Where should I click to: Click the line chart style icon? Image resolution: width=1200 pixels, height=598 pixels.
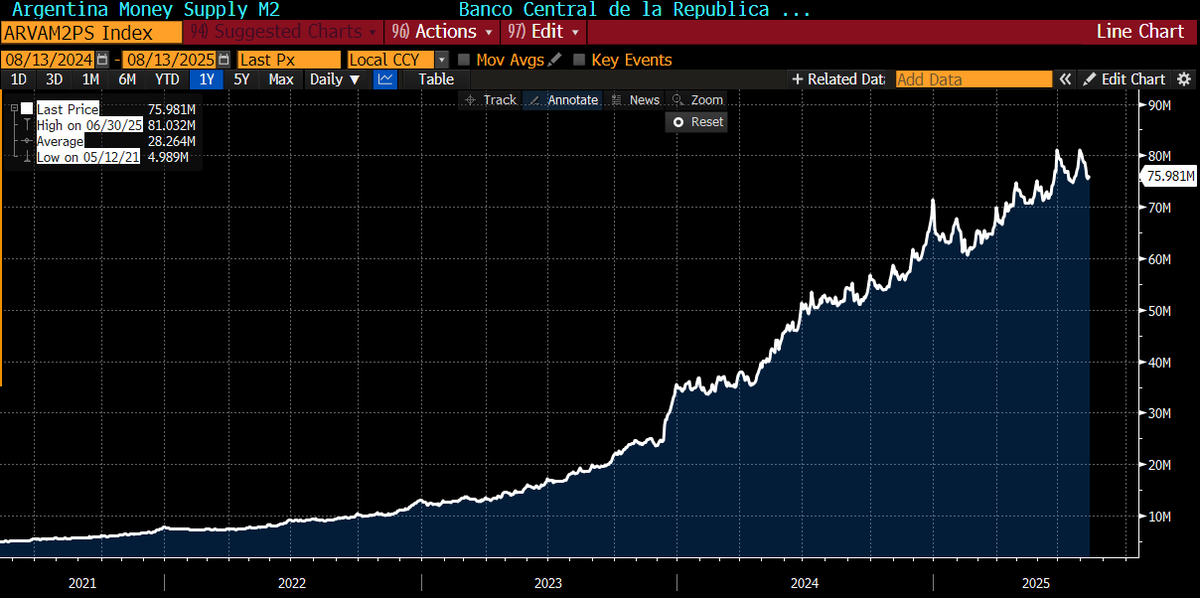[x=385, y=79]
